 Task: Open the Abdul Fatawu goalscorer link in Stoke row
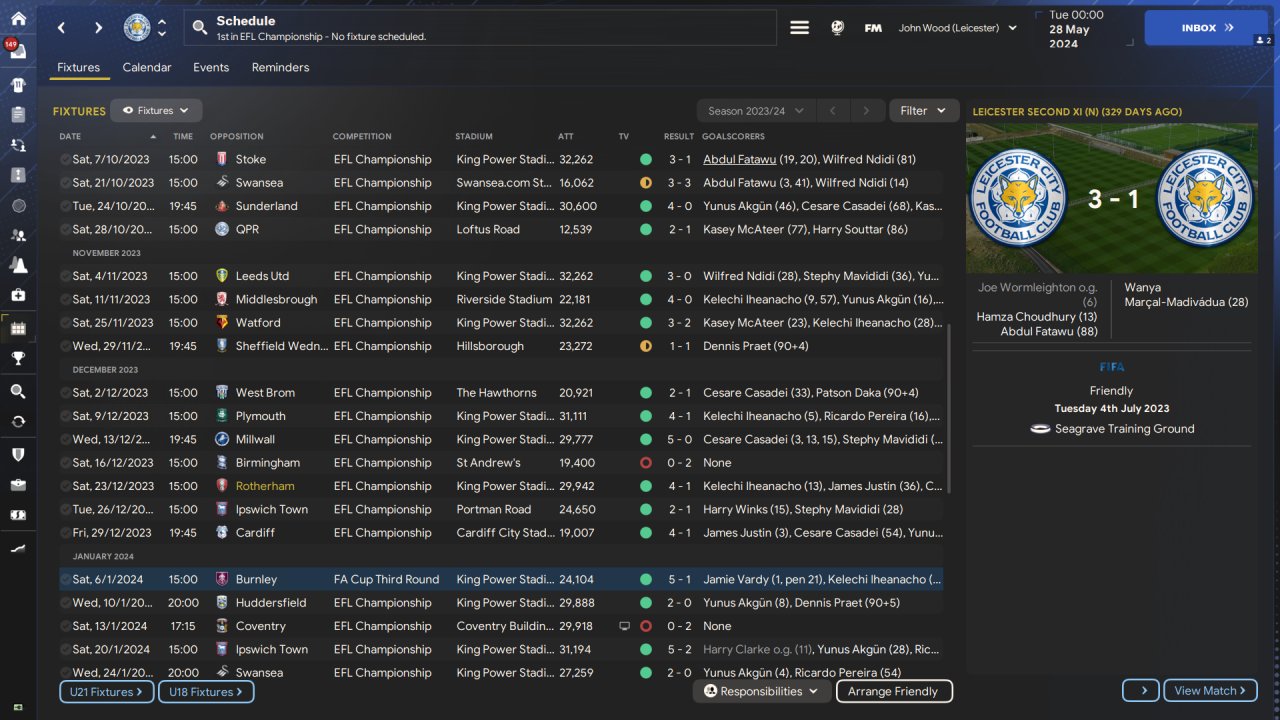pos(739,159)
